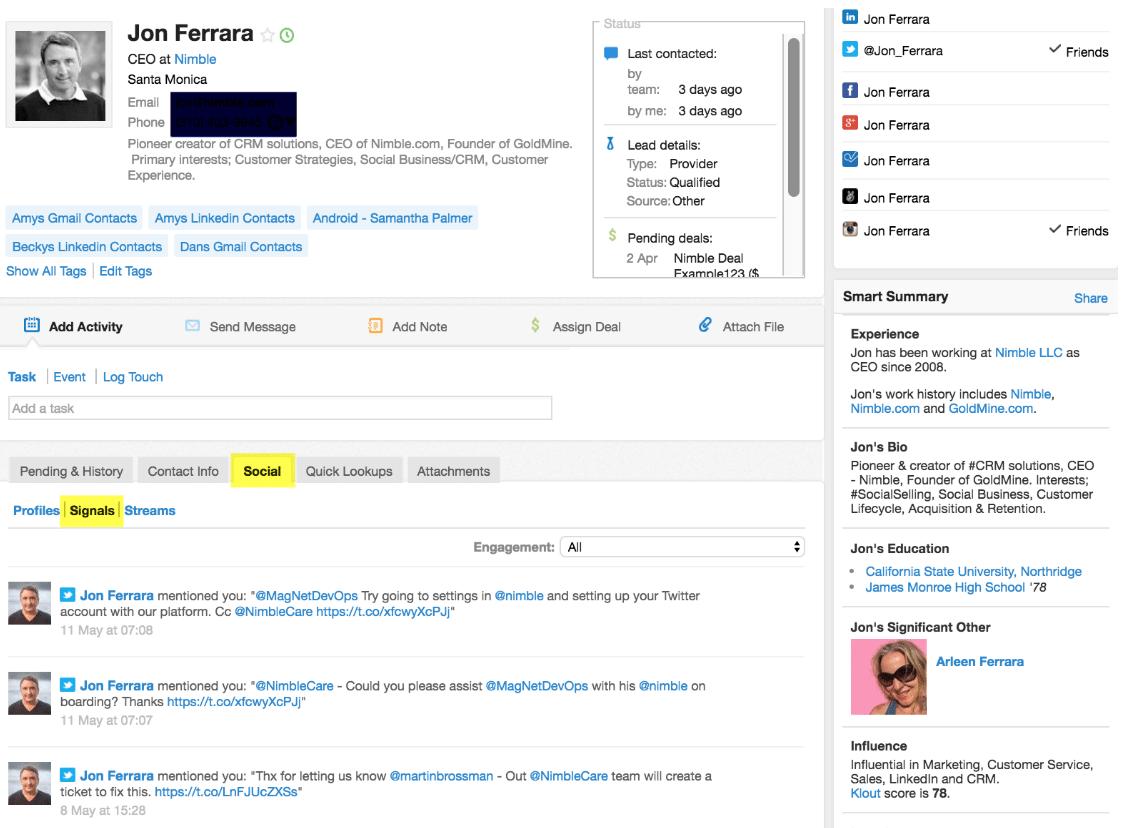Click the Assign Deal dollar icon
This screenshot has height=828, width=1142.
pyautogui.click(x=535, y=325)
